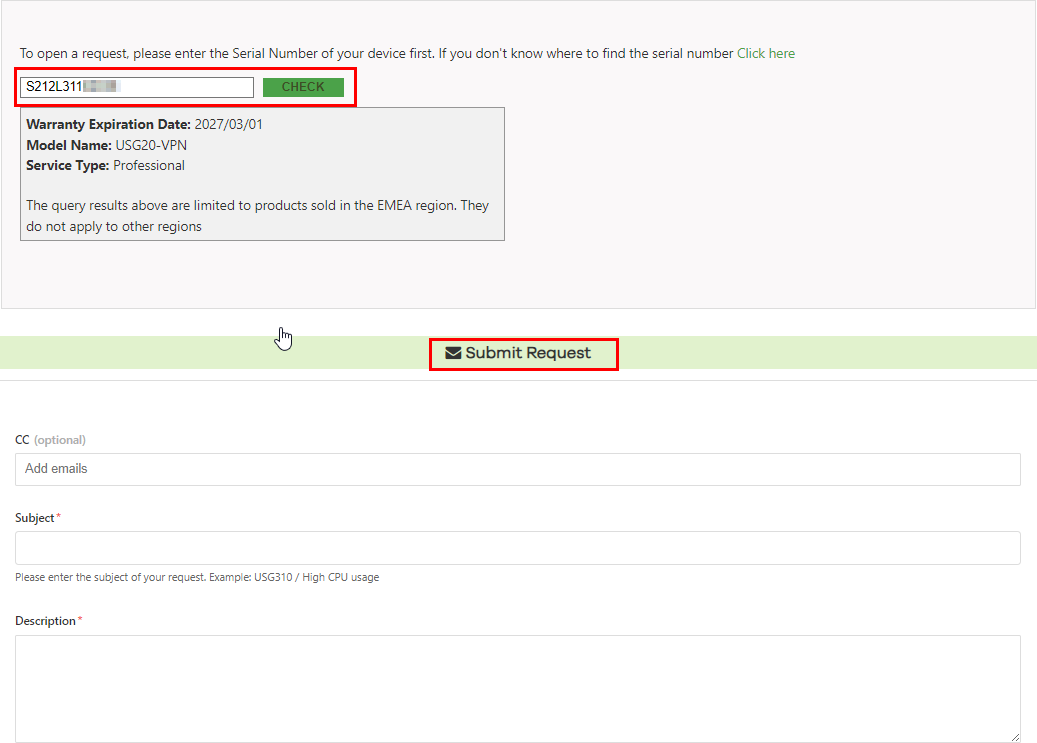
Task: Click the EMEA region disclaimer note
Action: point(257,216)
